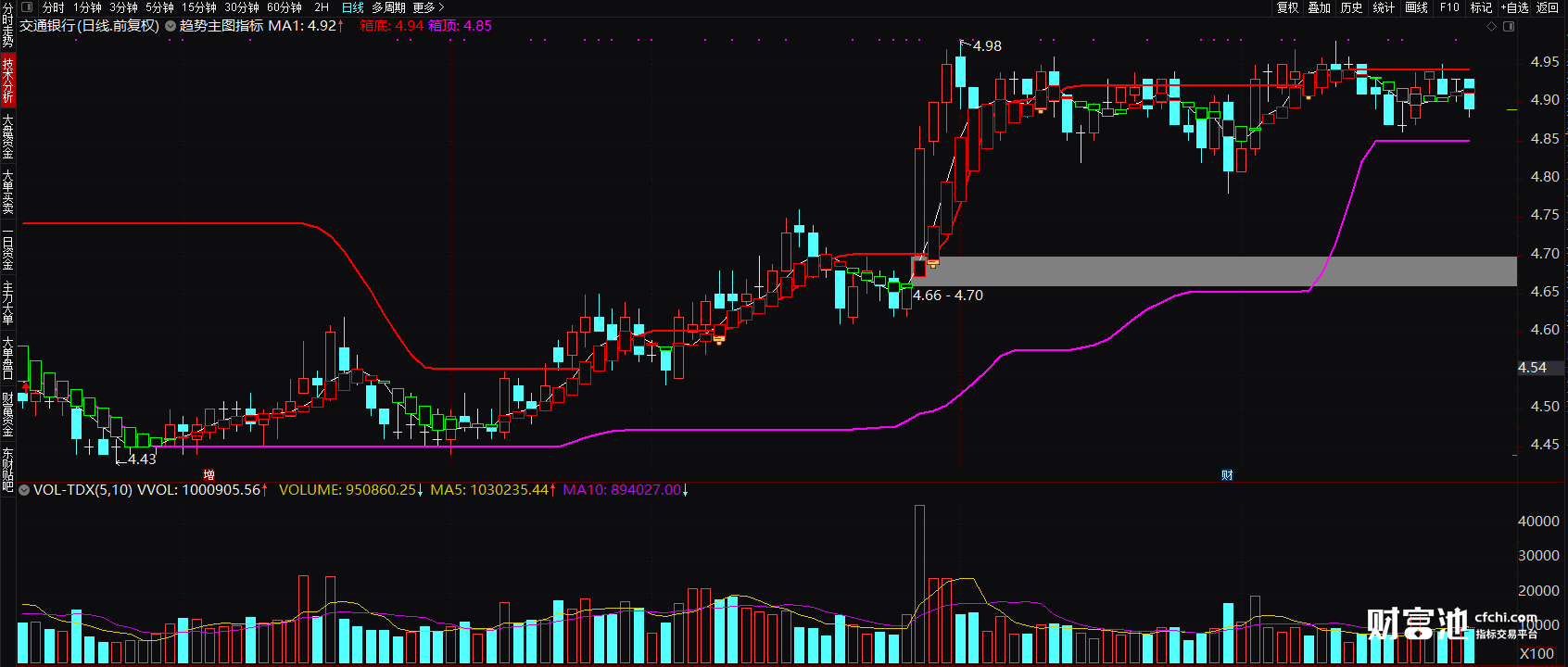The image size is (1568, 667).
Task: Open the 多周期 multi-period view
Action: (x=388, y=7)
